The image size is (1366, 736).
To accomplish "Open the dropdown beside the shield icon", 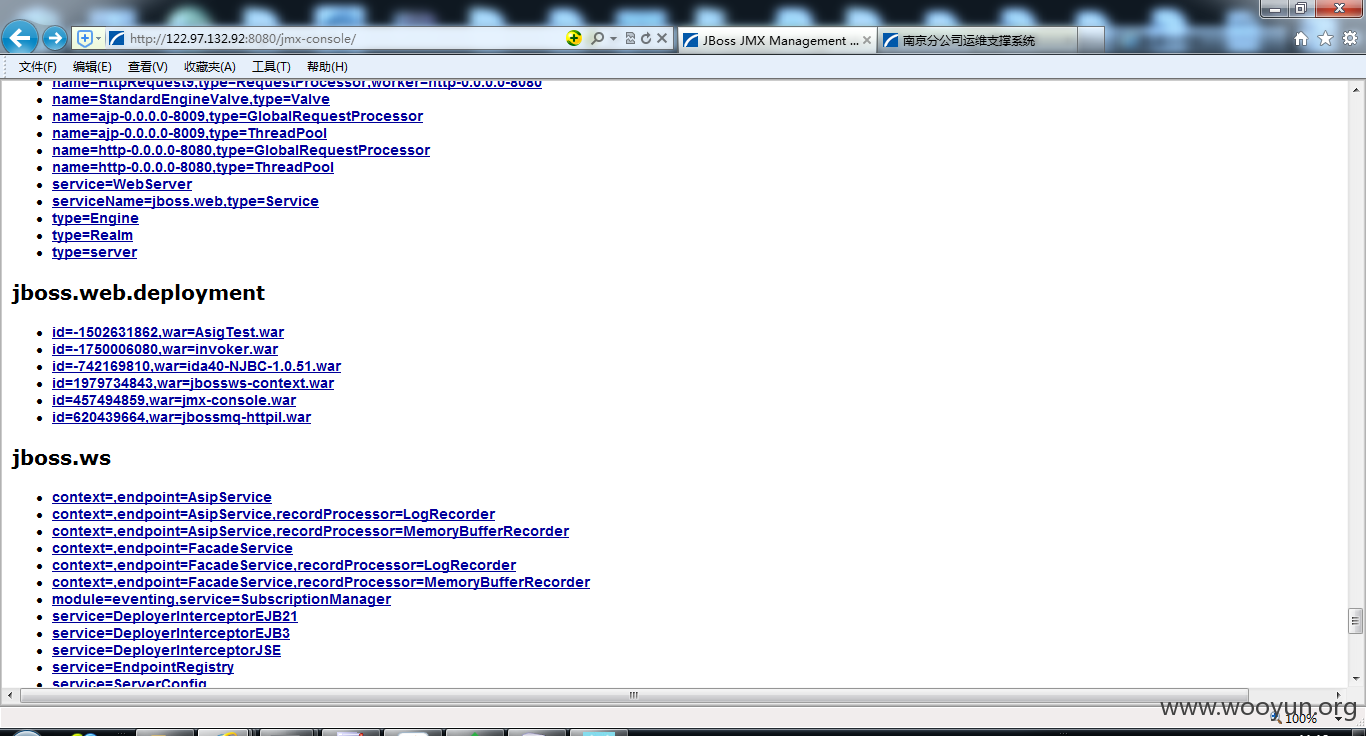I will coord(99,39).
